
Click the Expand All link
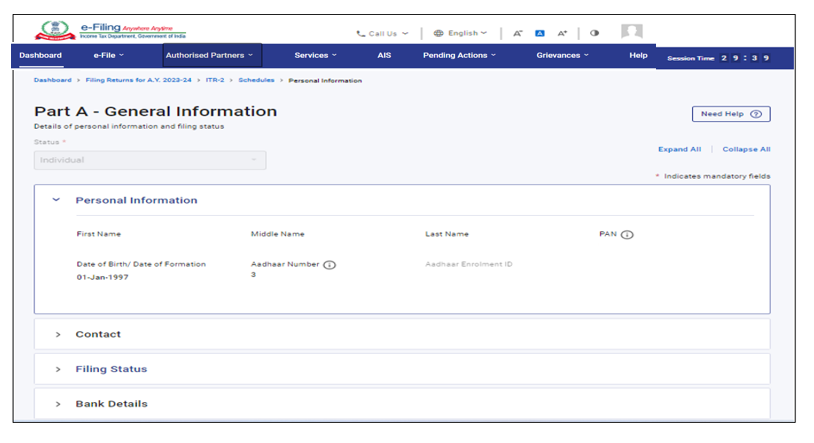pos(679,149)
